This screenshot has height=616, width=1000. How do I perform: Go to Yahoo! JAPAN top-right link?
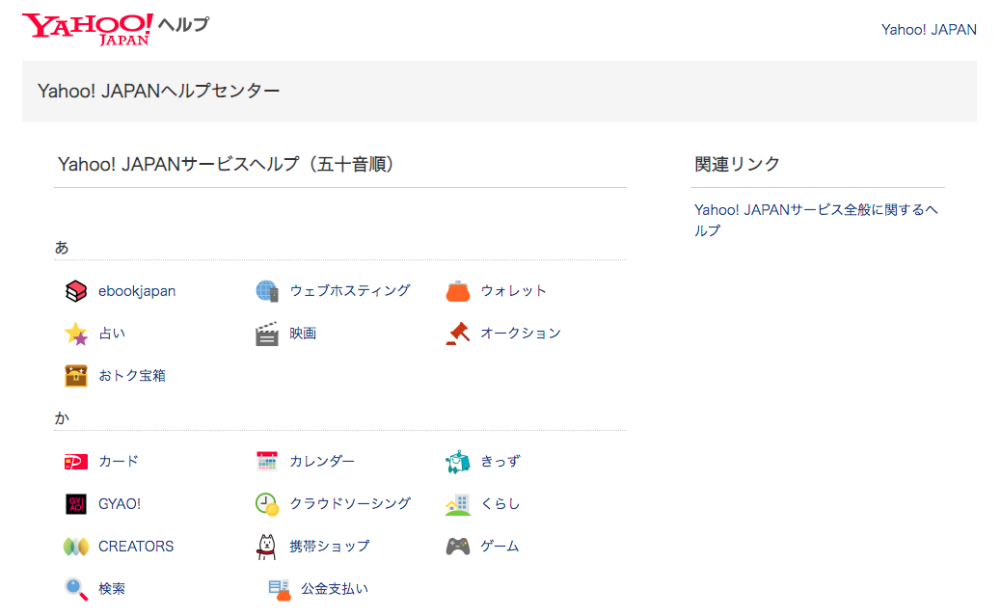coord(929,30)
